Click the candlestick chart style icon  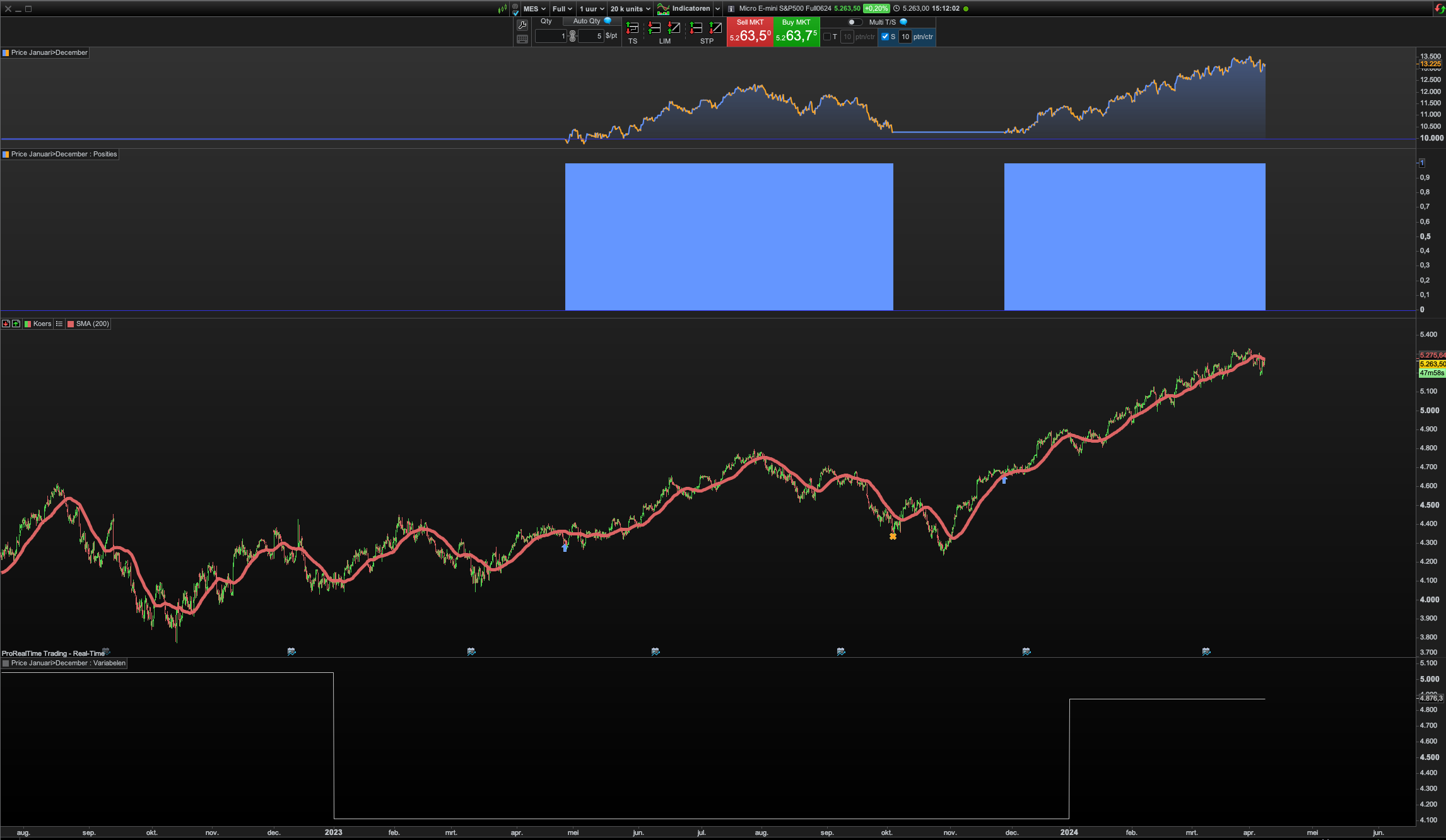[x=502, y=9]
